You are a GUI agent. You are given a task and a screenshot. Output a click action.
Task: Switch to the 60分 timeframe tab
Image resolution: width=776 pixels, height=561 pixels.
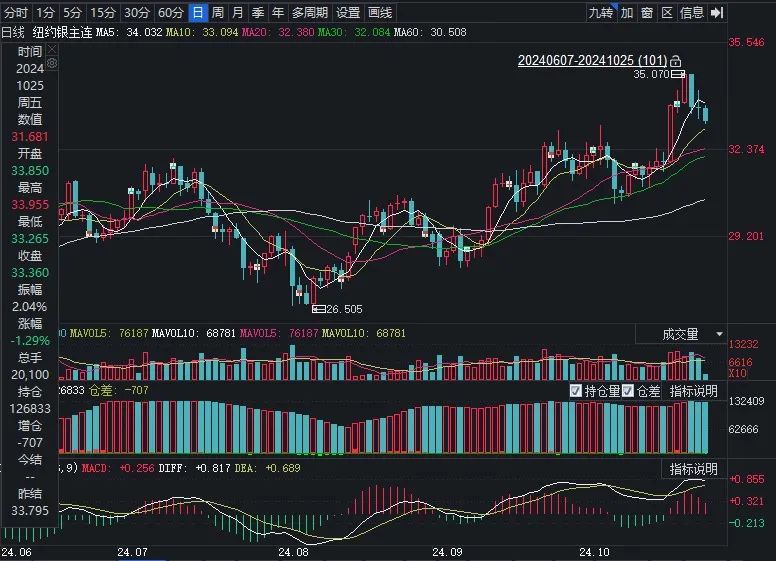[x=171, y=13]
